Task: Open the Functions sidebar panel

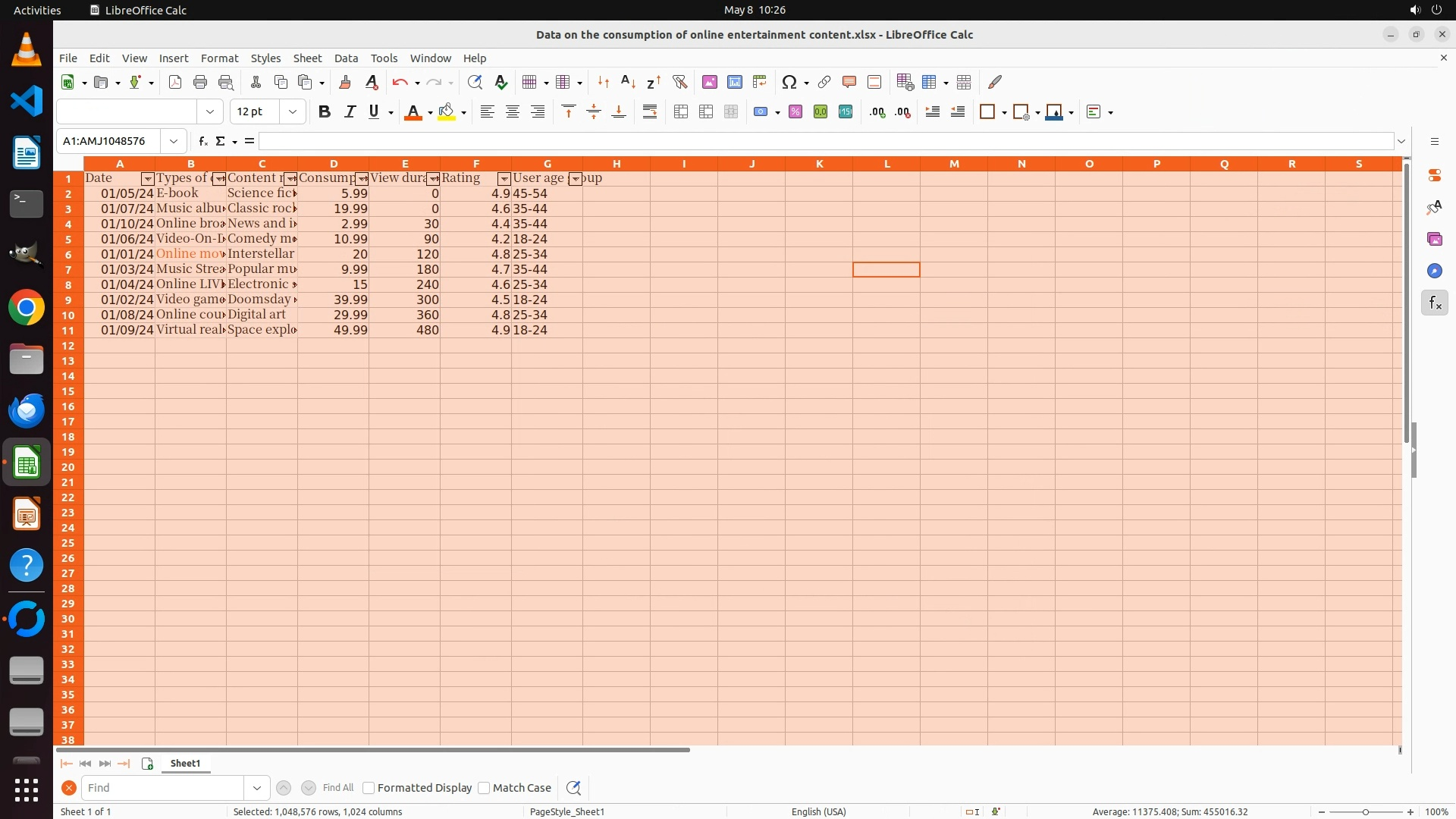Action: tap(1434, 303)
